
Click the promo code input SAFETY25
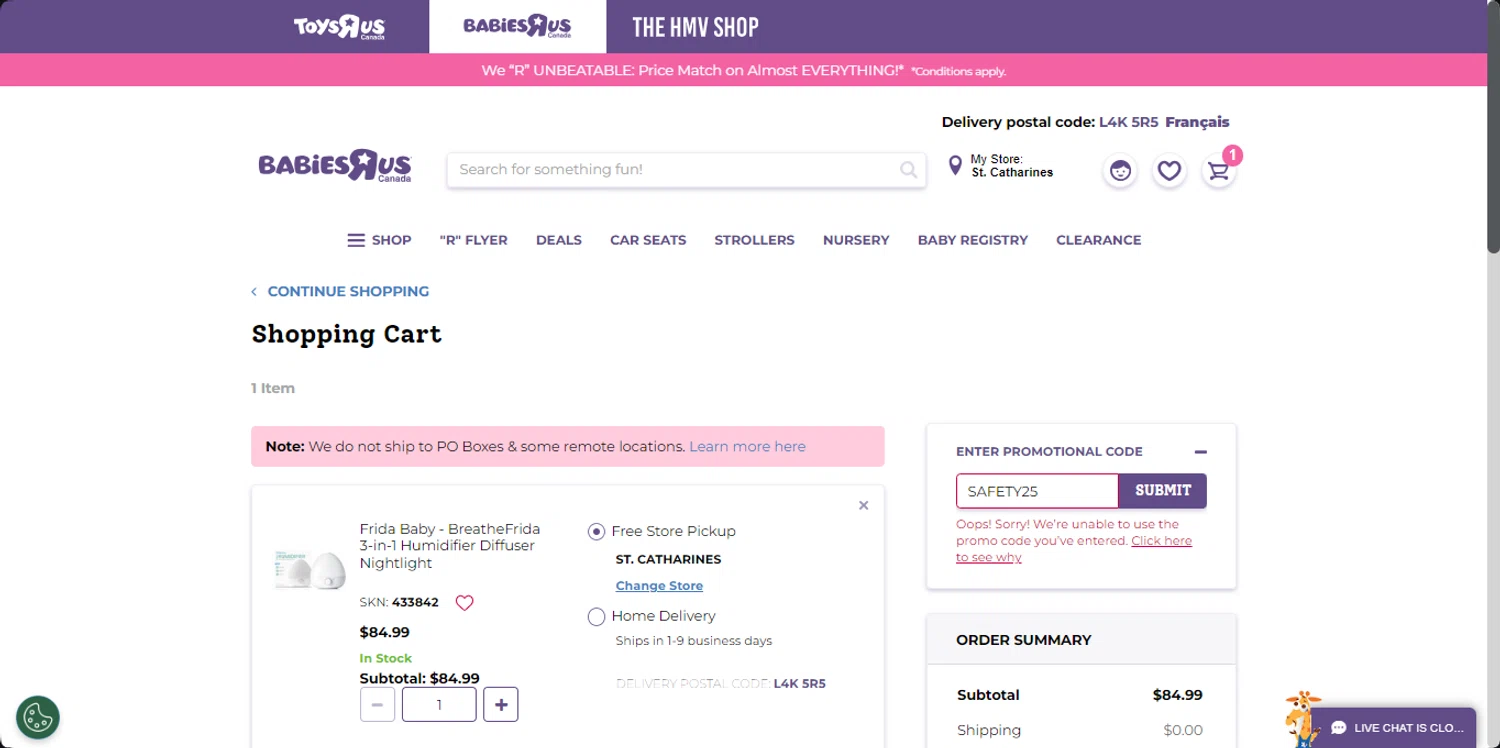coord(1037,491)
